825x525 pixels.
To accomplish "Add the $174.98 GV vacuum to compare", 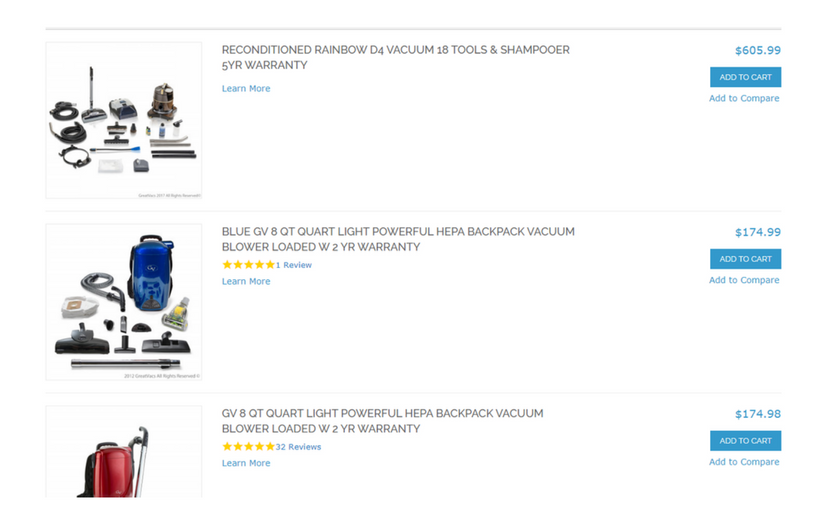I will point(744,462).
